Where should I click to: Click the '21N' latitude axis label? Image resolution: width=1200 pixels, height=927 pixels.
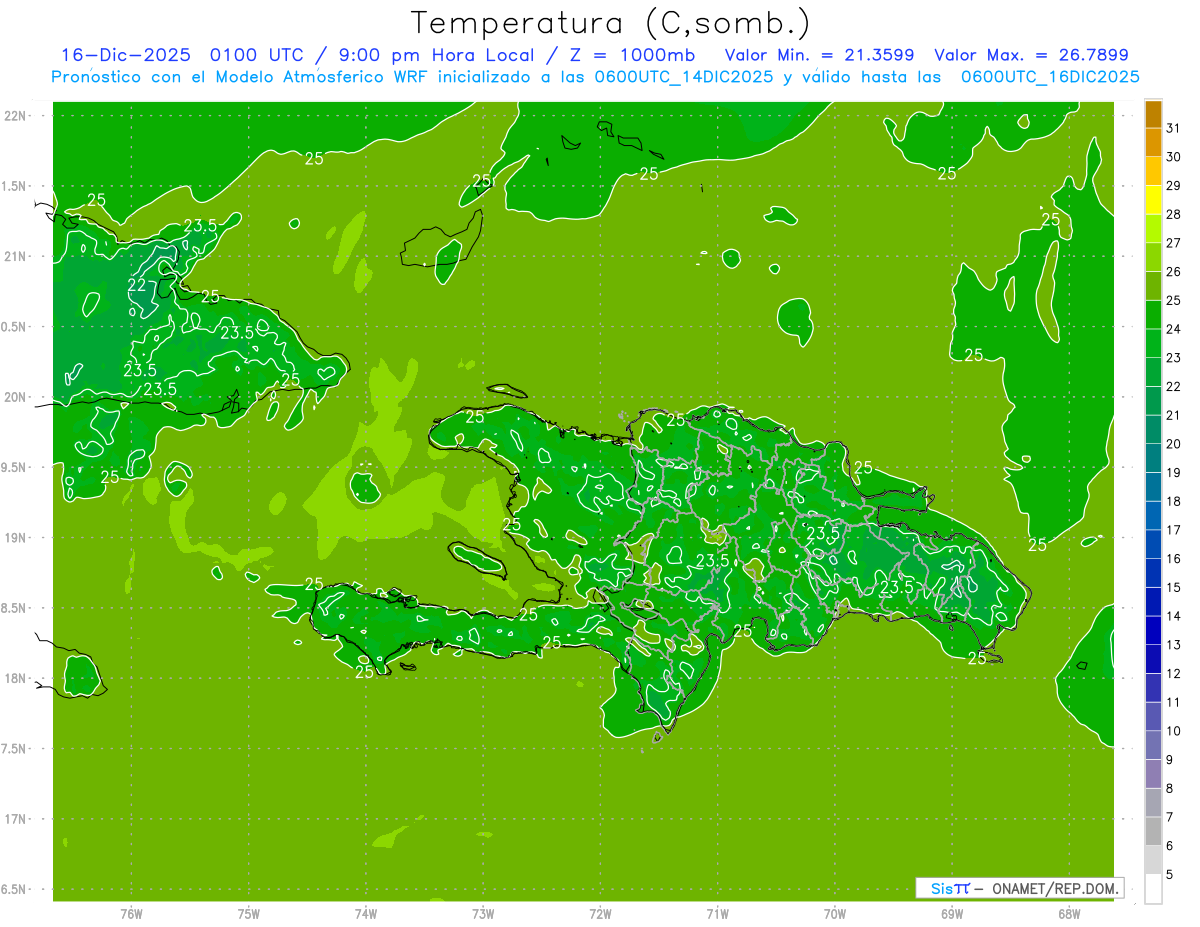[x=16, y=257]
